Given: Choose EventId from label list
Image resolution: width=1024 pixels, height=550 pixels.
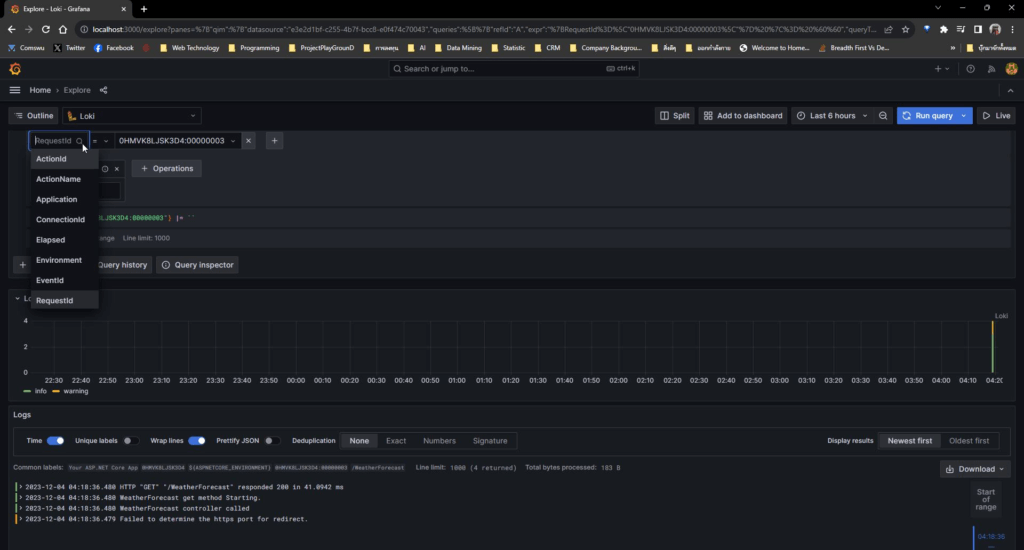Looking at the screenshot, I should point(65,280).
